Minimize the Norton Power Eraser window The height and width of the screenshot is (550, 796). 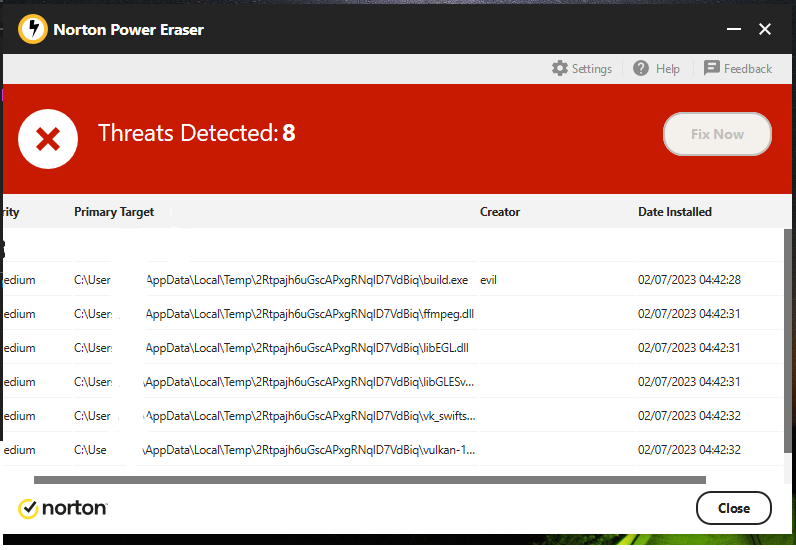click(734, 29)
